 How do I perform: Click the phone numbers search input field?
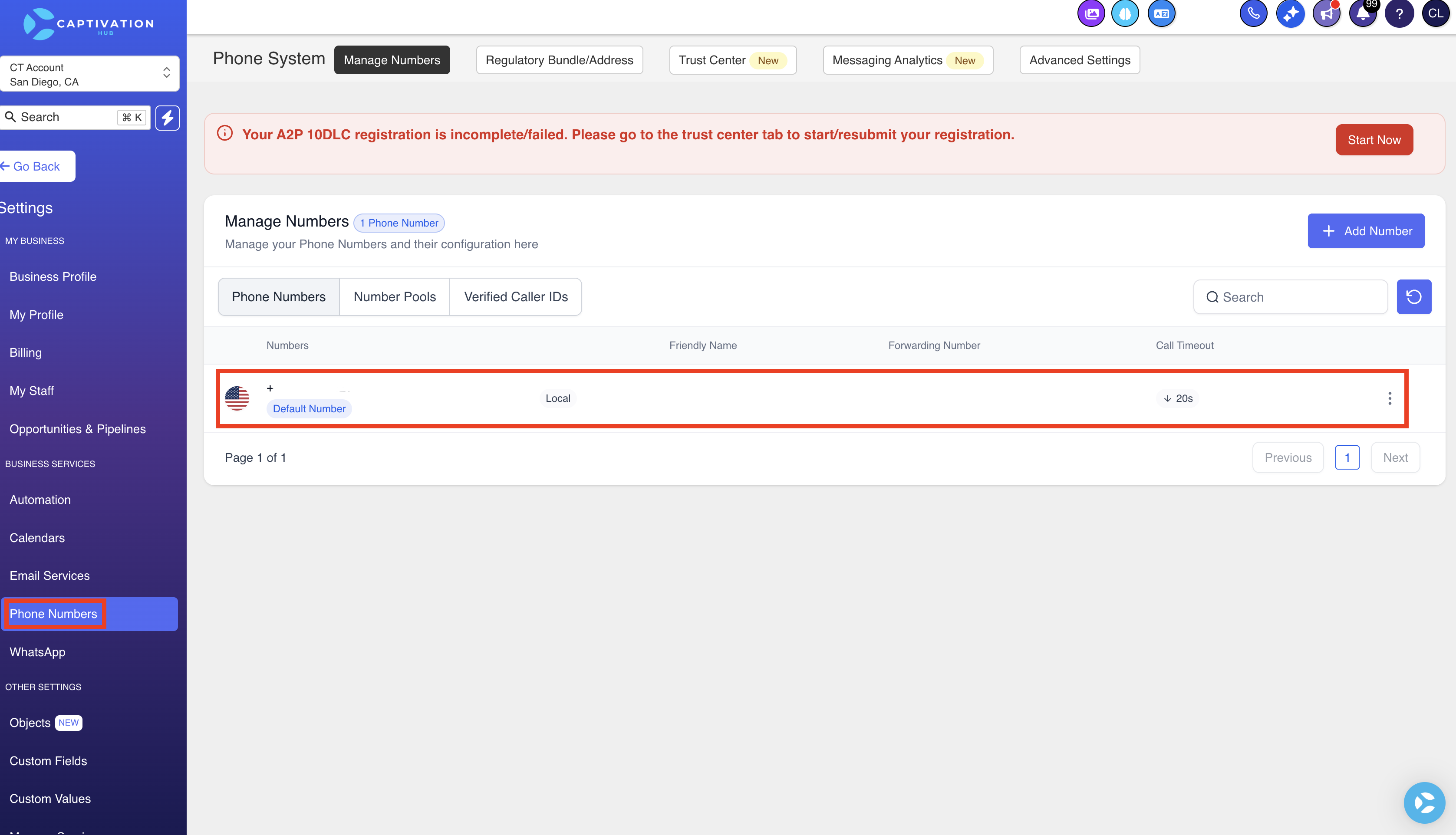pyautogui.click(x=1290, y=296)
